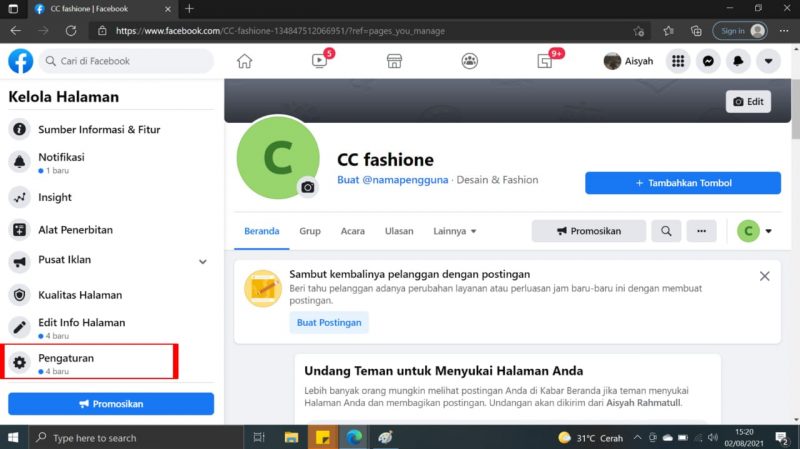Screen dimensions: 800x449
Task: Dismiss the Sambut kembalinya pelanggan card
Action: coord(764,276)
